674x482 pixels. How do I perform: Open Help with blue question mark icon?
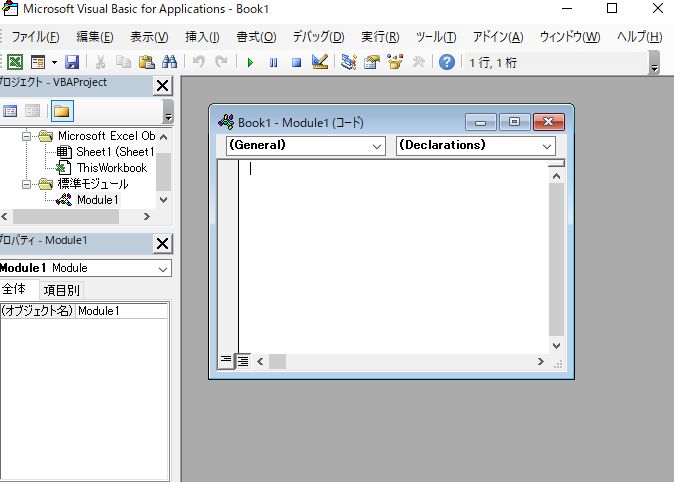[447, 62]
